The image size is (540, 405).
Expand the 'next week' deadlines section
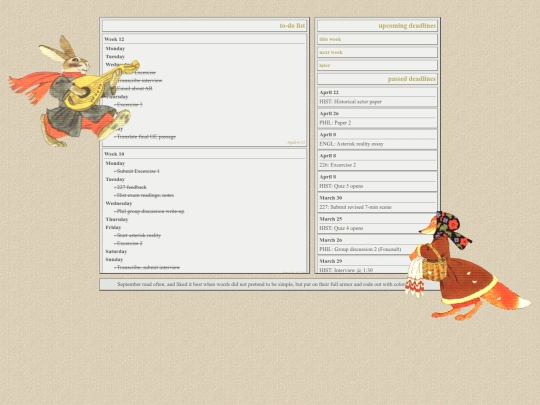[x=377, y=52]
